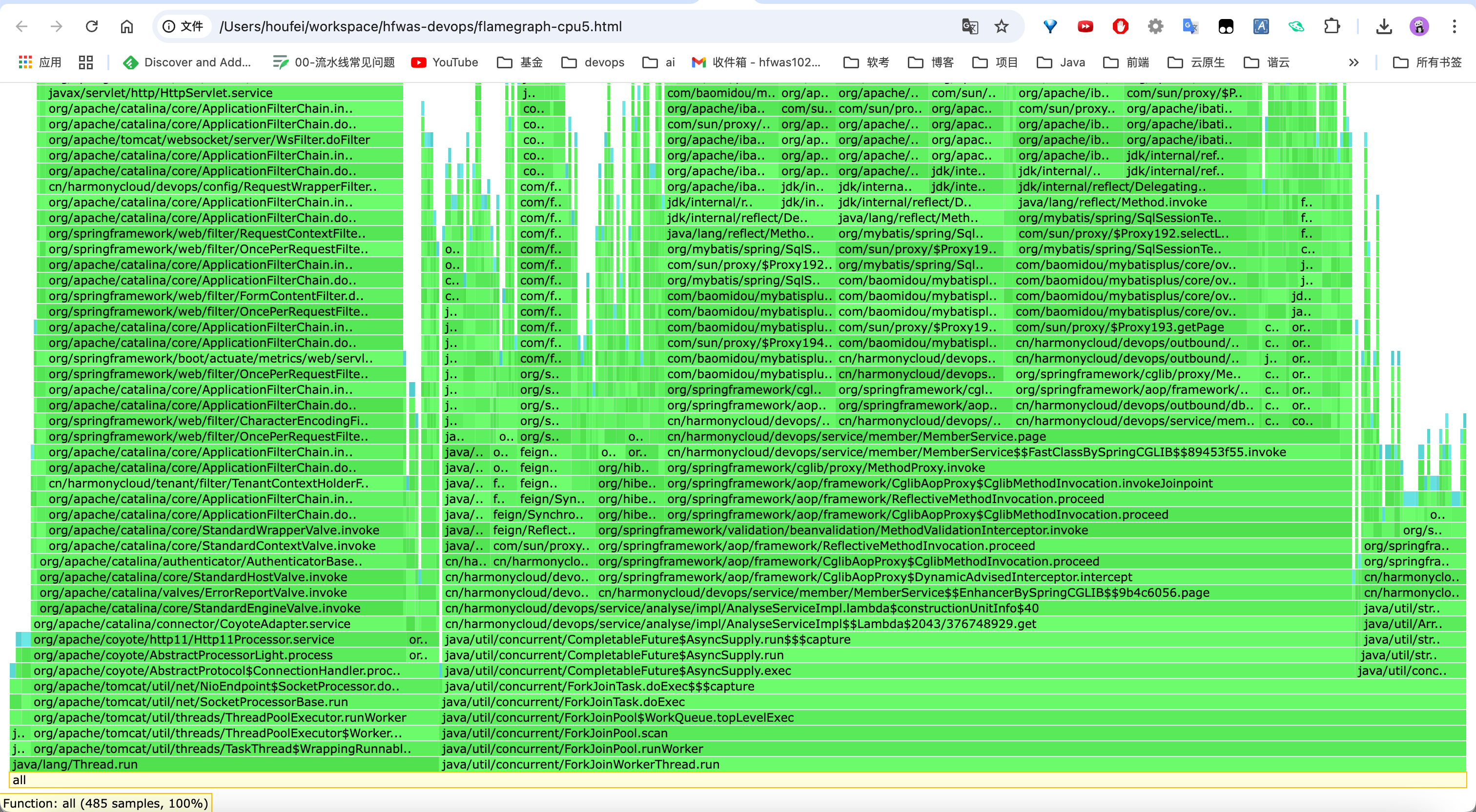This screenshot has width=1476, height=812.
Task: Zoom into ForkJoinWorkerThread.run frame
Action: (x=951, y=765)
